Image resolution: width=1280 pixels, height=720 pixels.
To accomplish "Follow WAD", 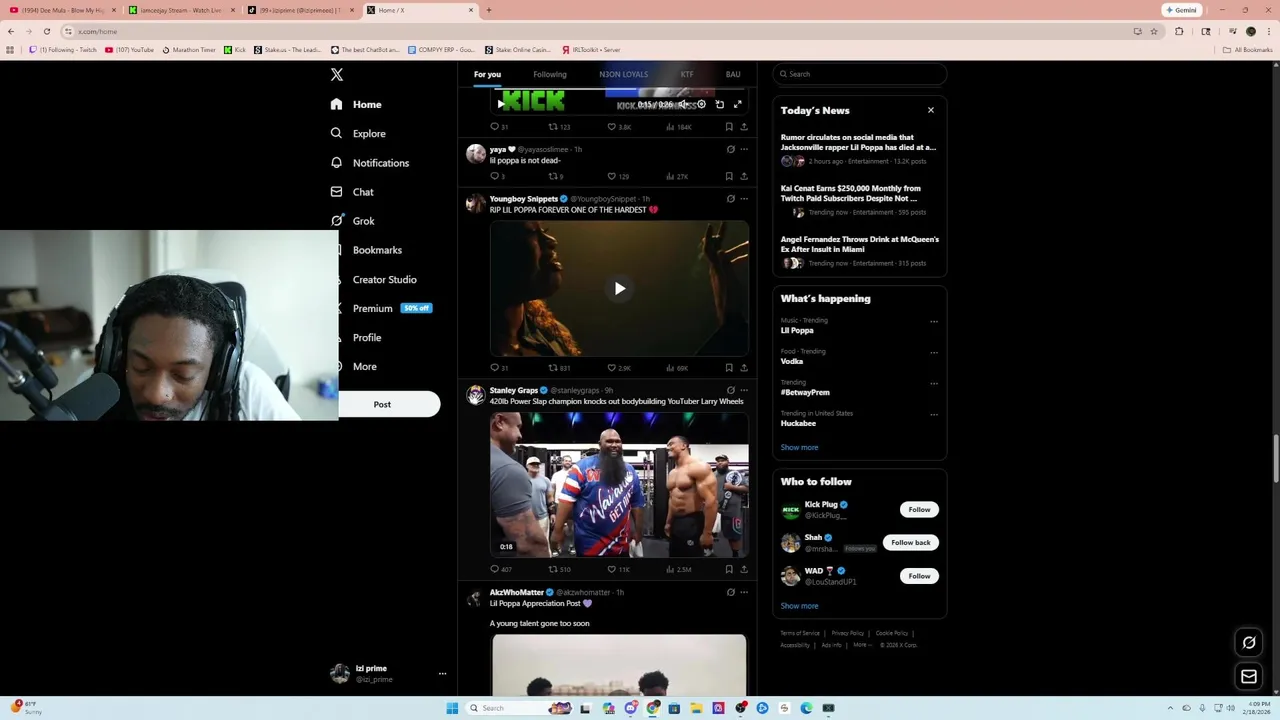I will point(919,576).
